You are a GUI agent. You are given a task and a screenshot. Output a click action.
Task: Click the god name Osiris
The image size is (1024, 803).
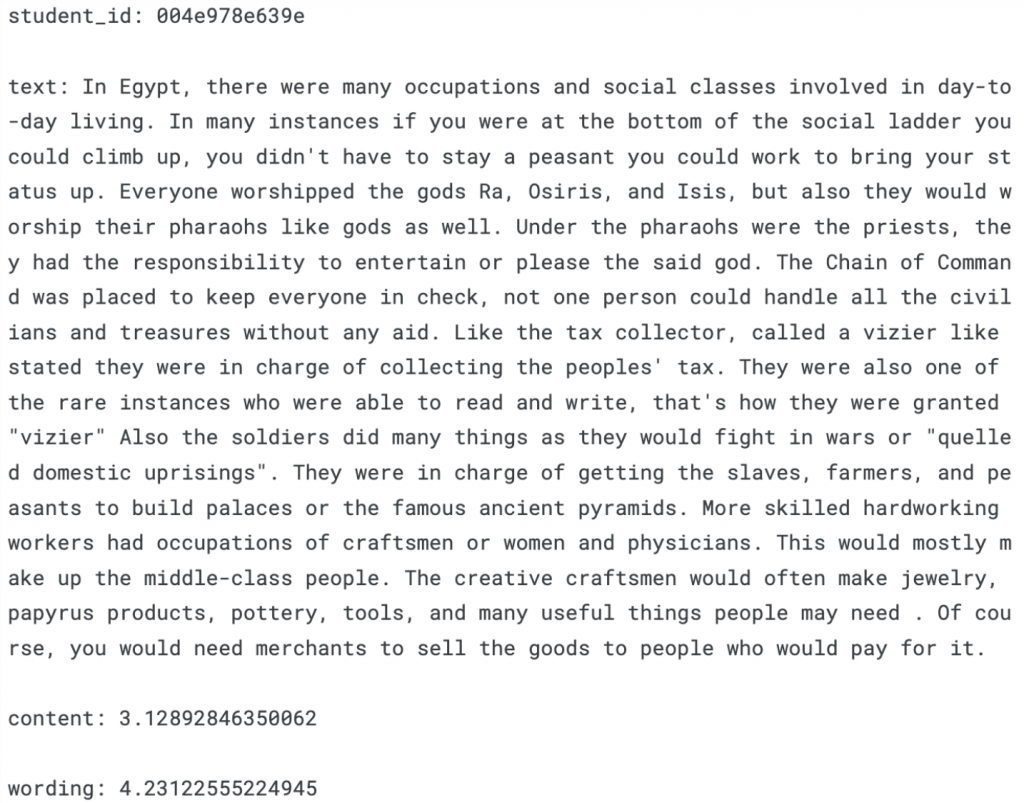click(565, 192)
